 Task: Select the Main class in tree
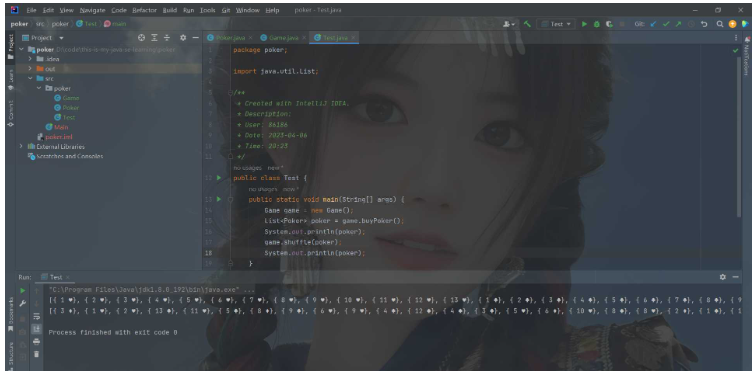[56, 127]
